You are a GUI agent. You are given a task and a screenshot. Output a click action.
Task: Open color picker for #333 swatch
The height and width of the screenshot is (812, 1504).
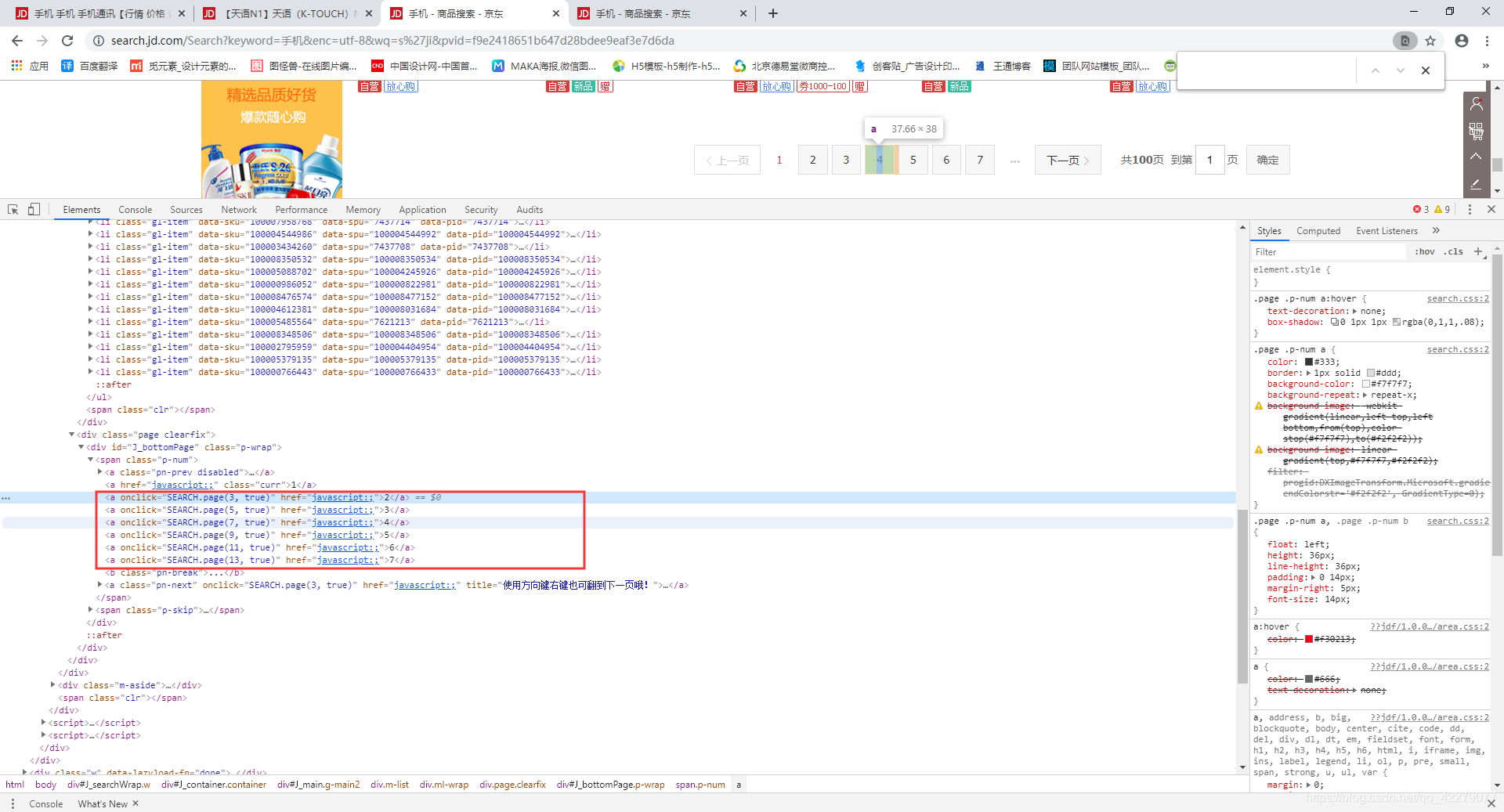click(x=1308, y=363)
